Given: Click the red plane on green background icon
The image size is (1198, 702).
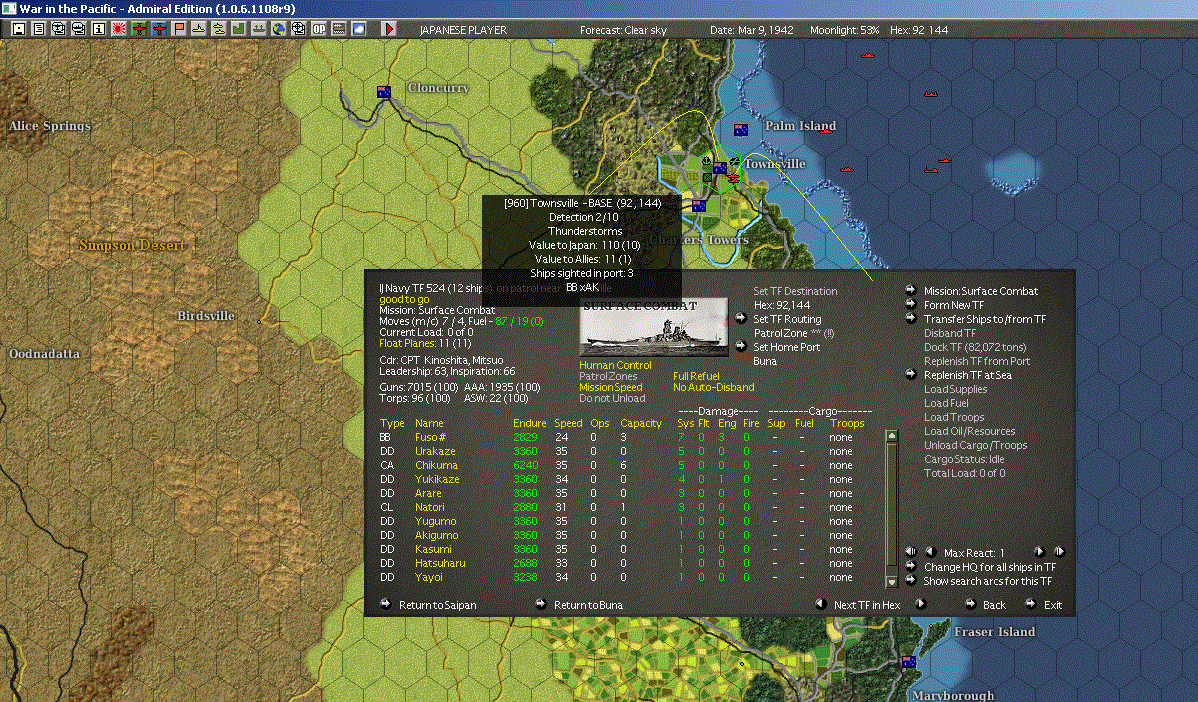Looking at the screenshot, I should [139, 29].
